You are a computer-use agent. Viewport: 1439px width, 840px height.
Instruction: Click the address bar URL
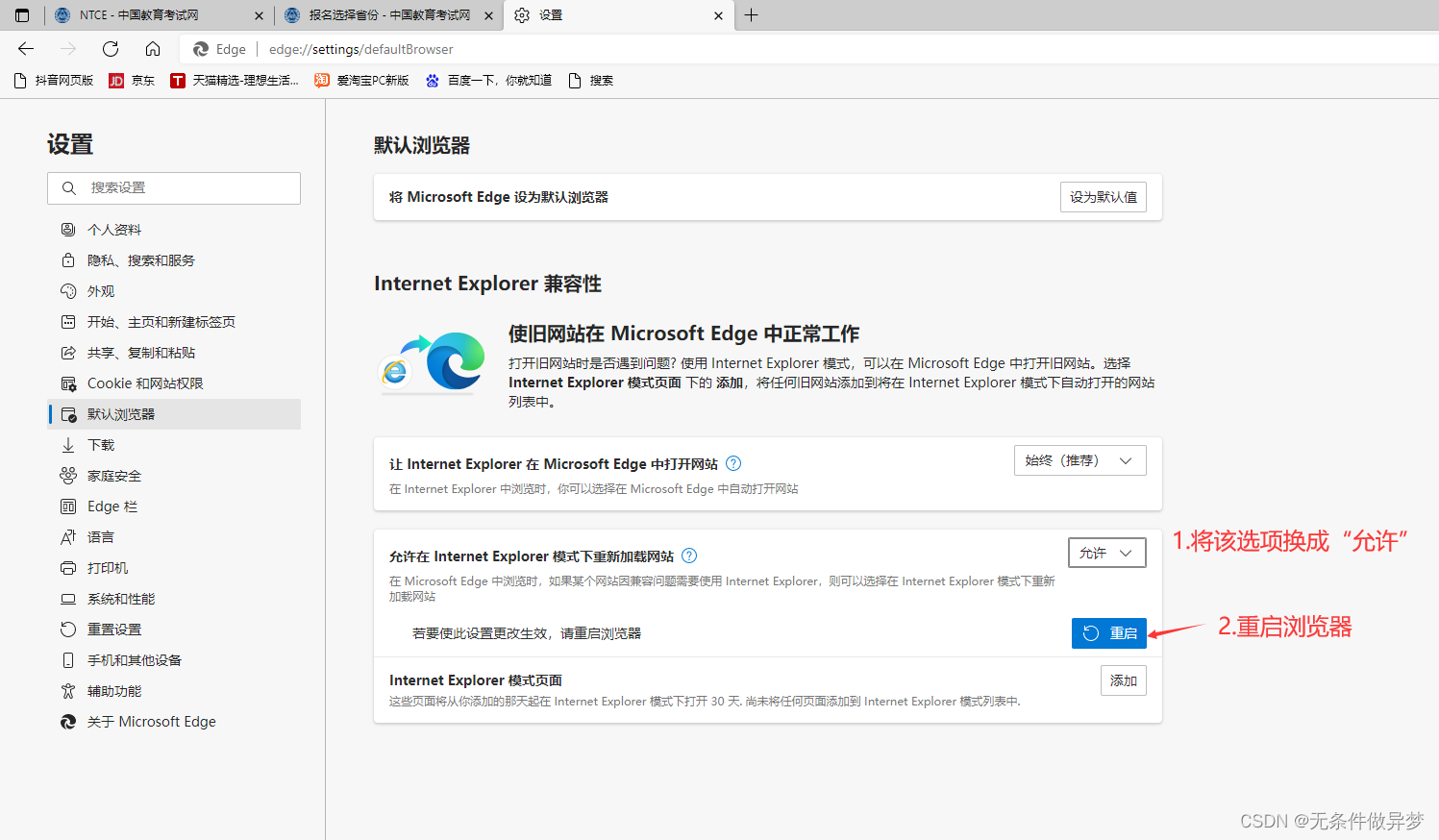(x=360, y=49)
